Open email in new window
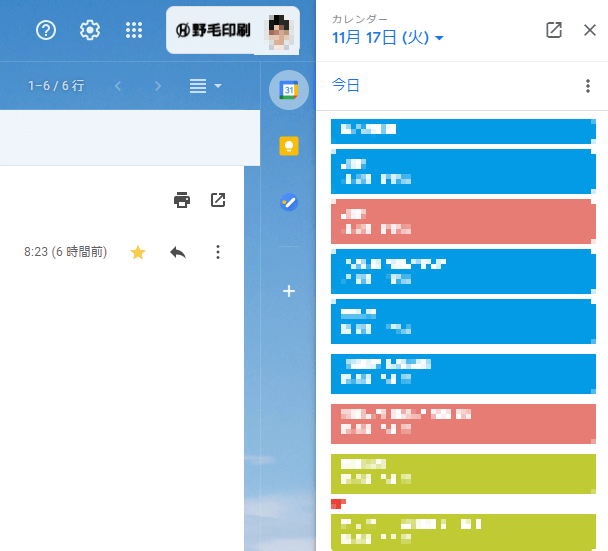The width and height of the screenshot is (608, 551). pos(218,200)
